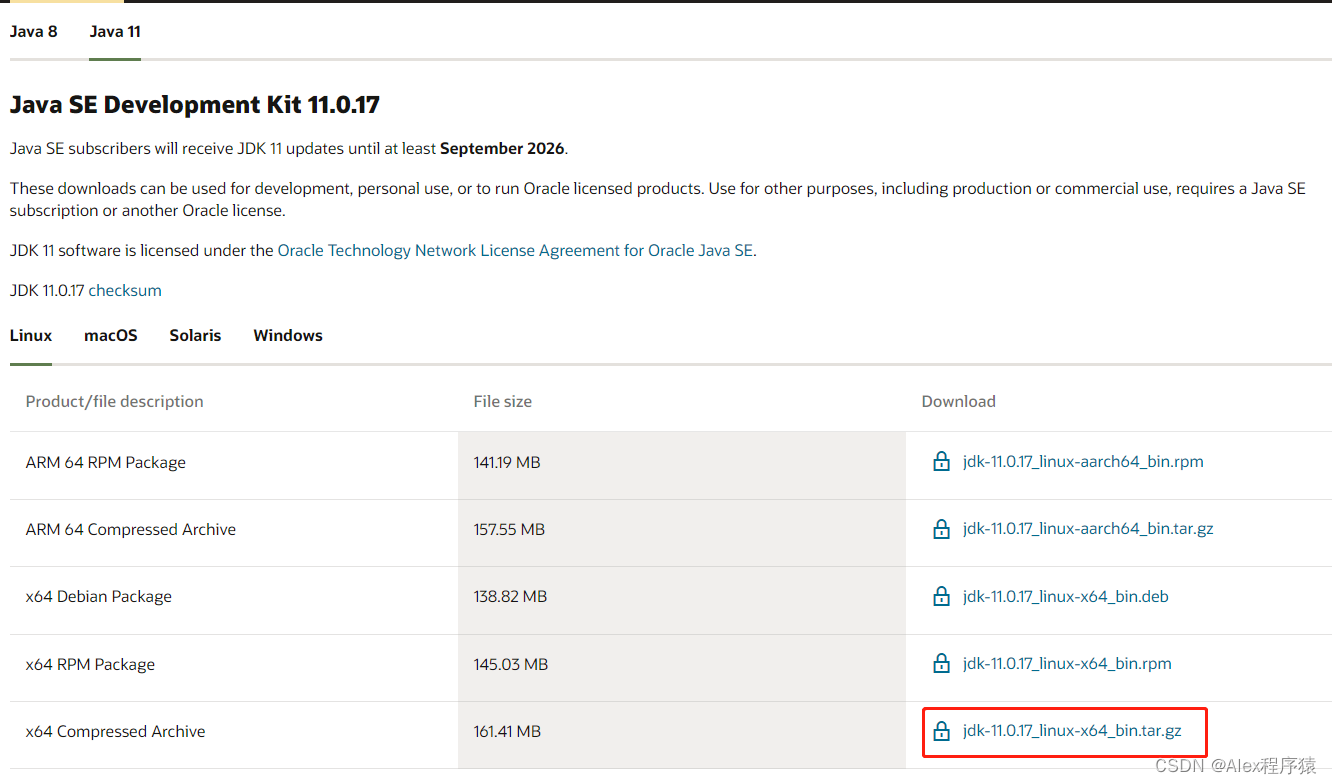Image resolution: width=1332 pixels, height=784 pixels.
Task: Download jdk-11.0.17_linux-x64_bin.deb
Action: pos(1066,597)
